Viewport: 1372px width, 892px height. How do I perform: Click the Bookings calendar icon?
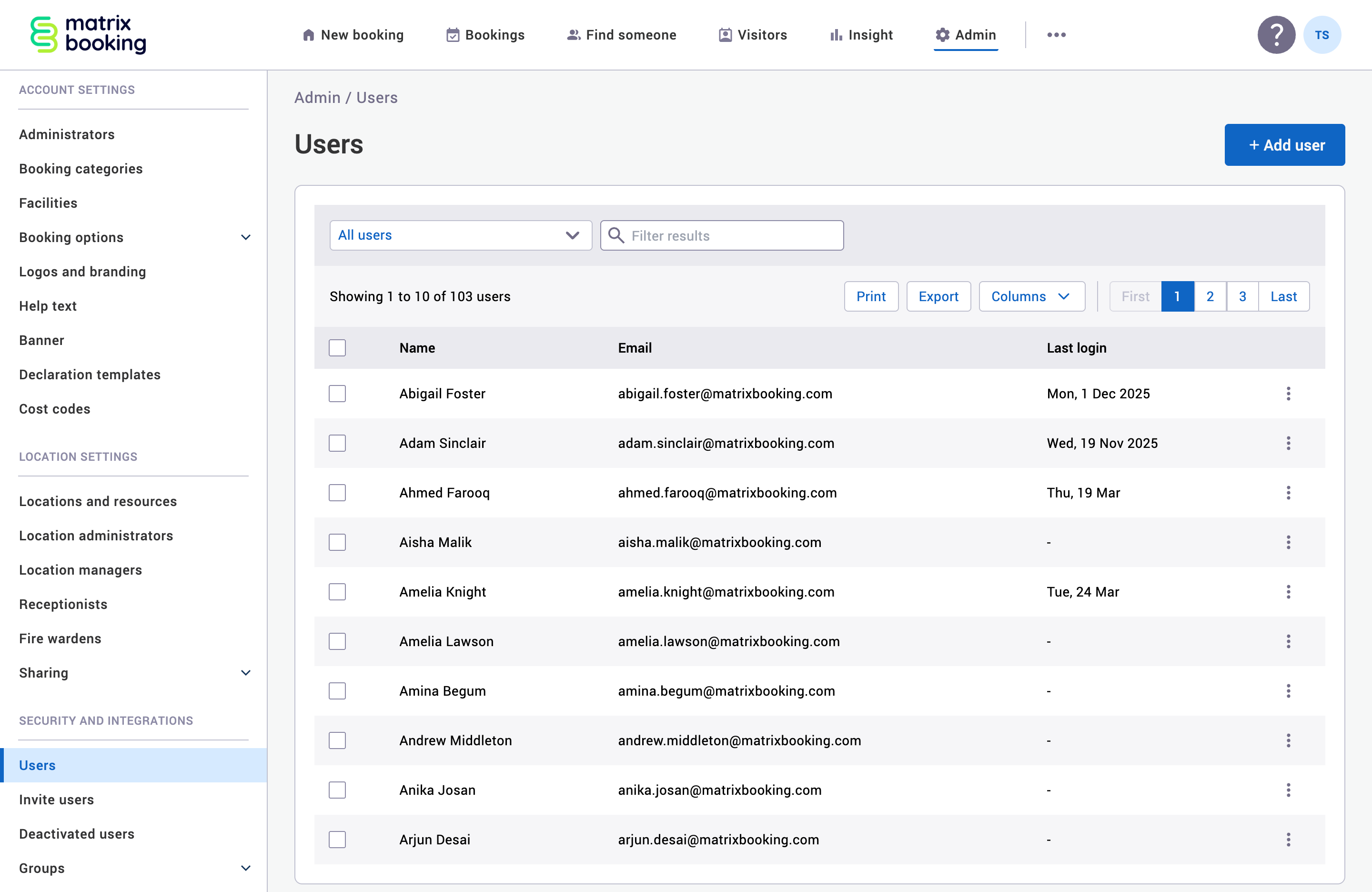(452, 35)
